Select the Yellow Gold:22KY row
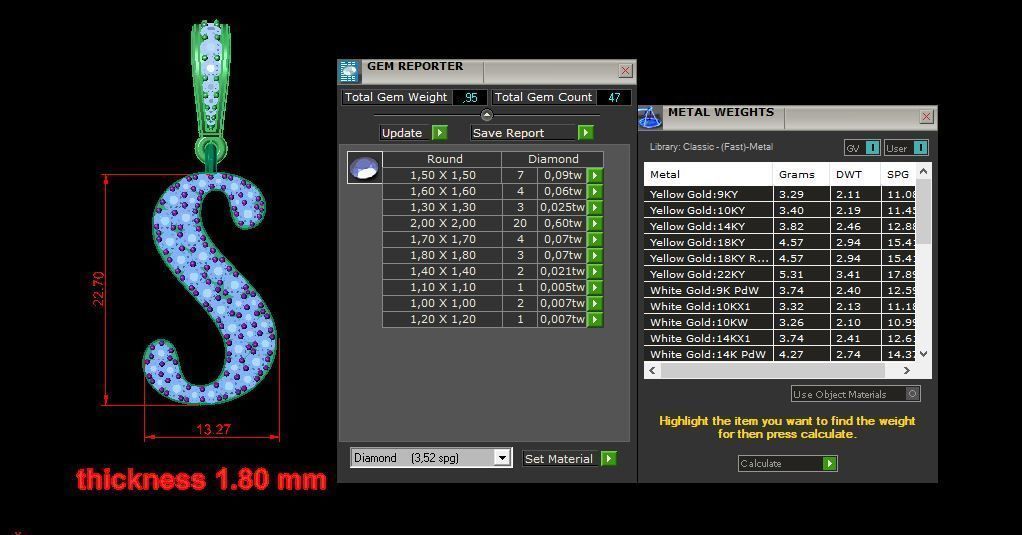The height and width of the screenshot is (535, 1022). point(780,274)
